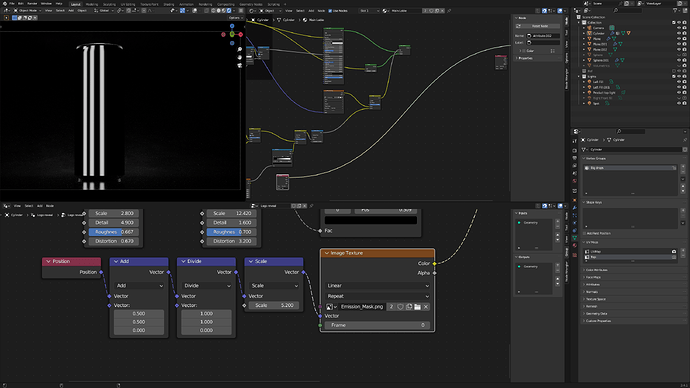Viewport: 690px width, 388px height.
Task: Collapse the Image Texture node header
Action: click(x=327, y=253)
